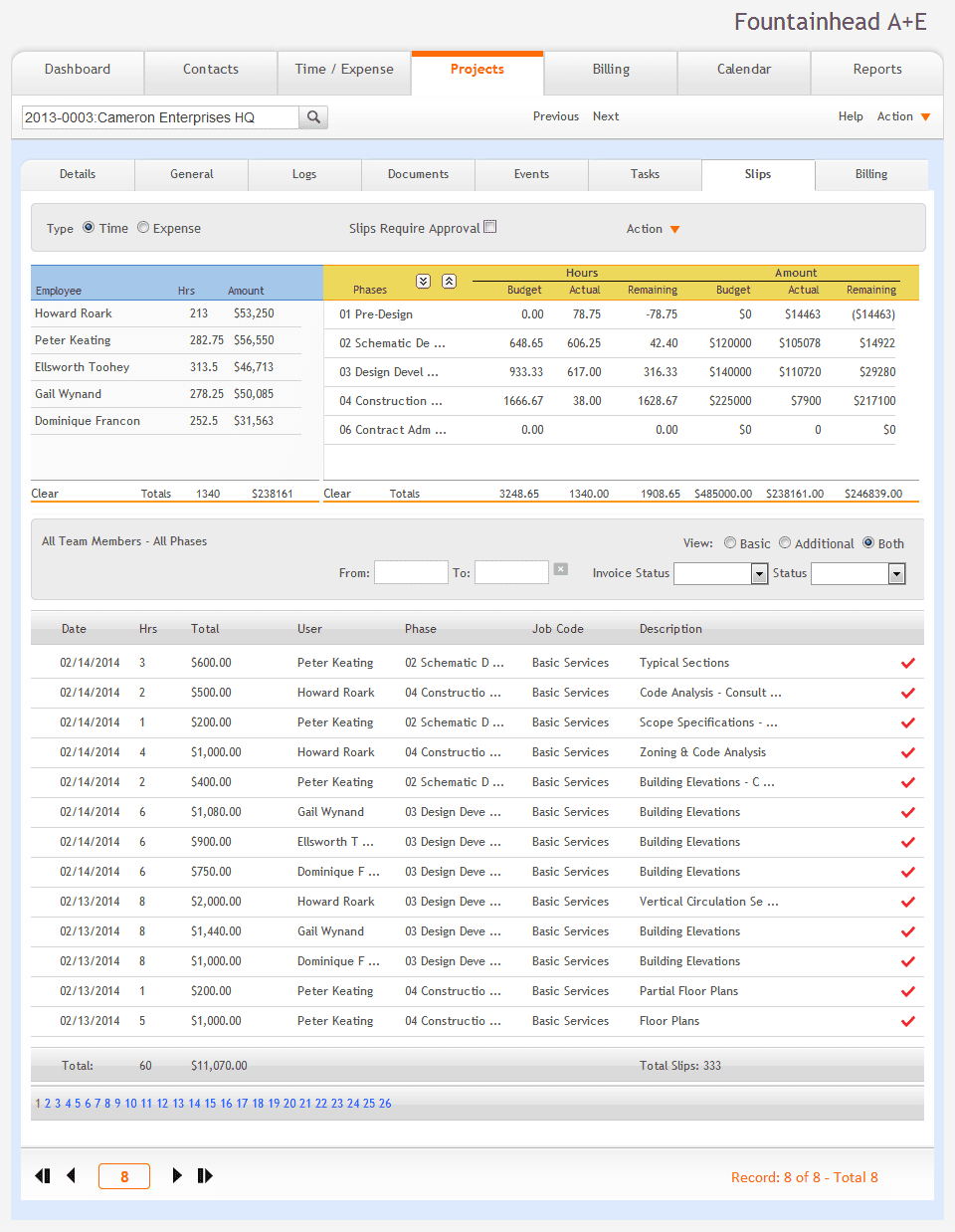
Task: Click the record number field showing 8
Action: coord(123,1175)
